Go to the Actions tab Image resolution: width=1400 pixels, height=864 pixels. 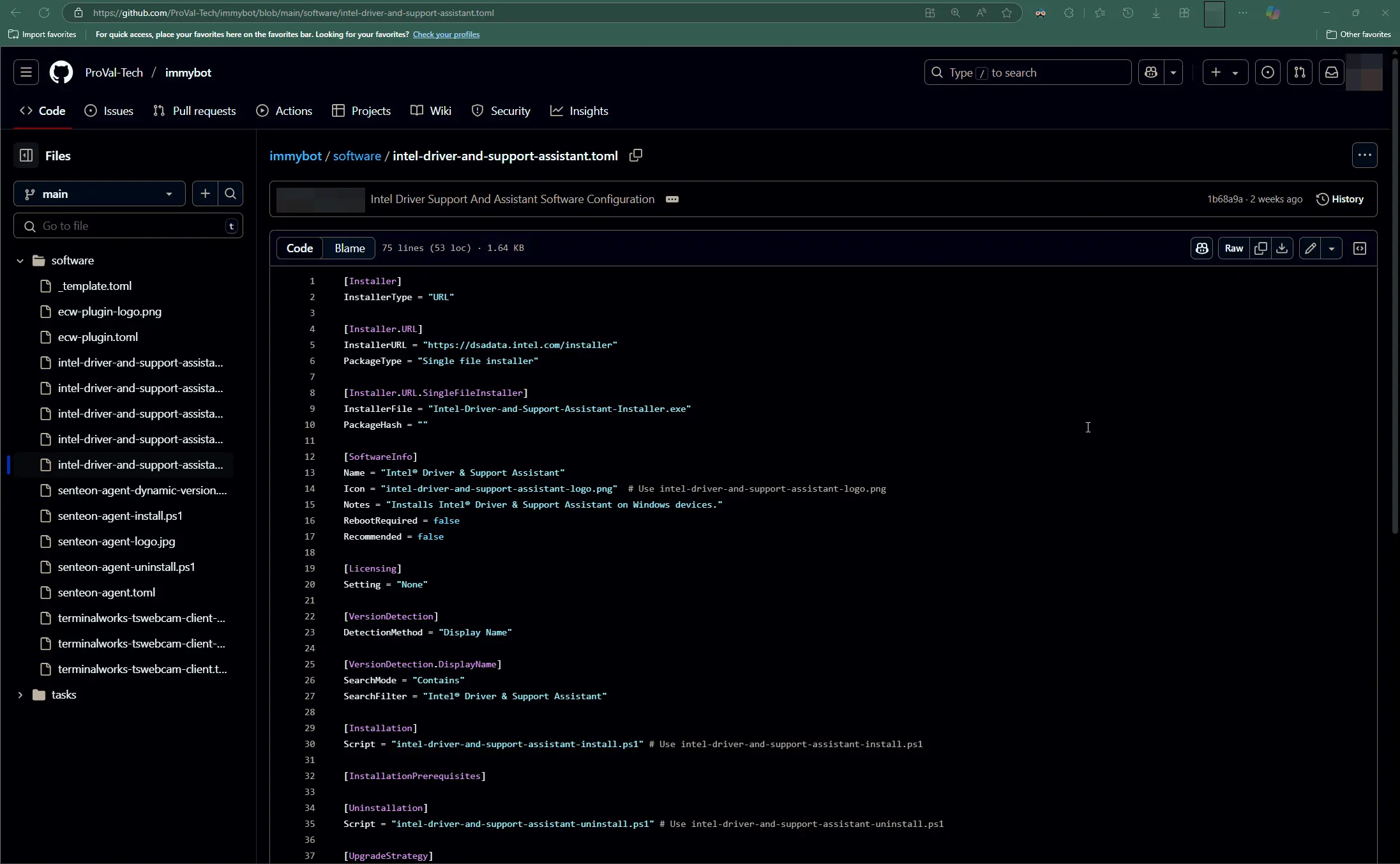[x=284, y=111]
